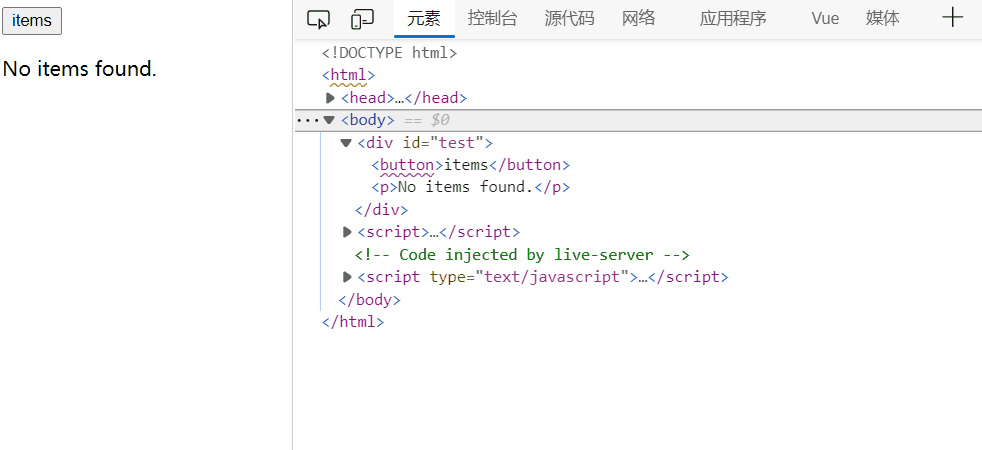The height and width of the screenshot is (450, 982).
Task: Select the closing div tag row
Action: point(381,210)
